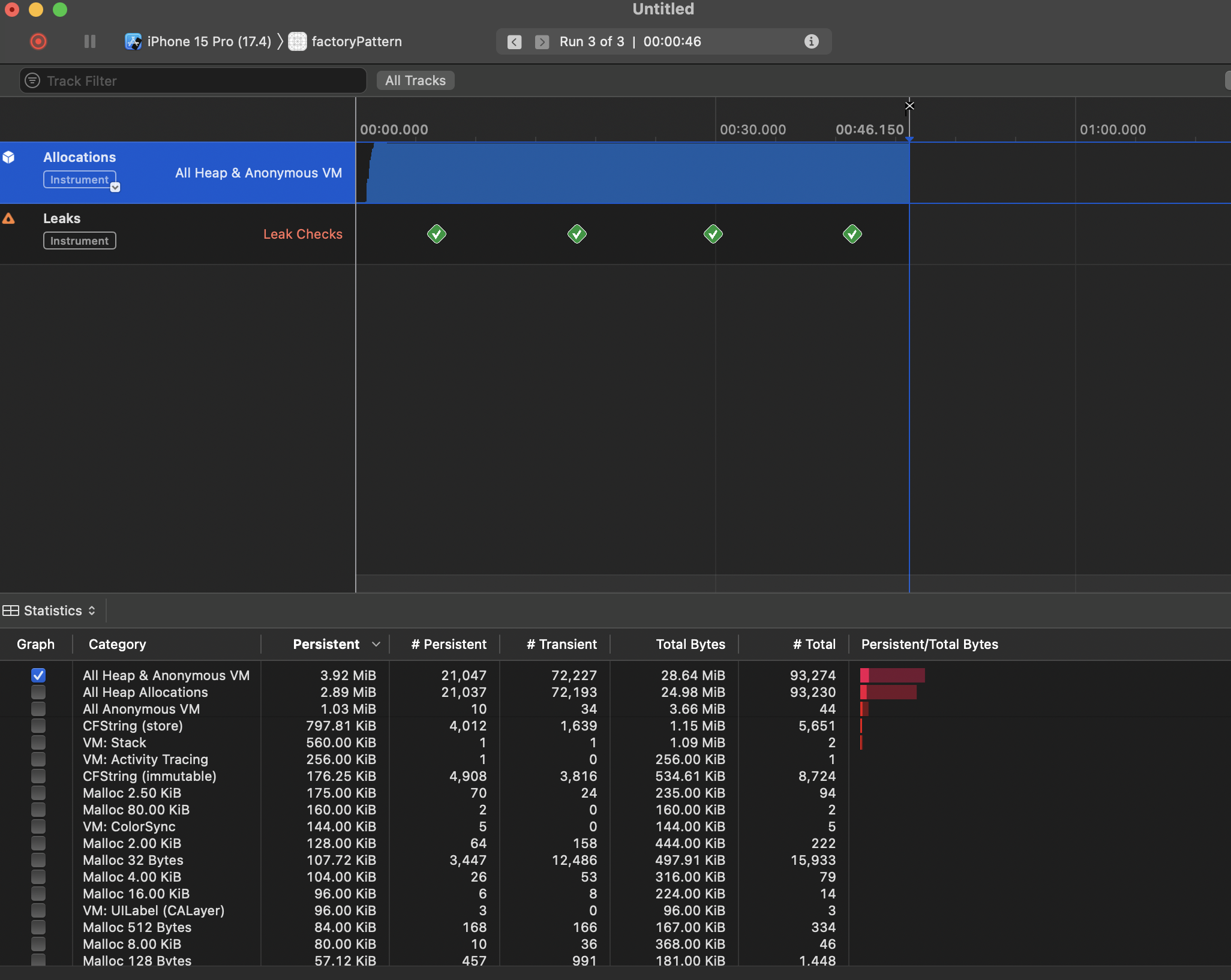Select the Malloc 32 Bytes row
The height and width of the screenshot is (980, 1231).
[615, 860]
